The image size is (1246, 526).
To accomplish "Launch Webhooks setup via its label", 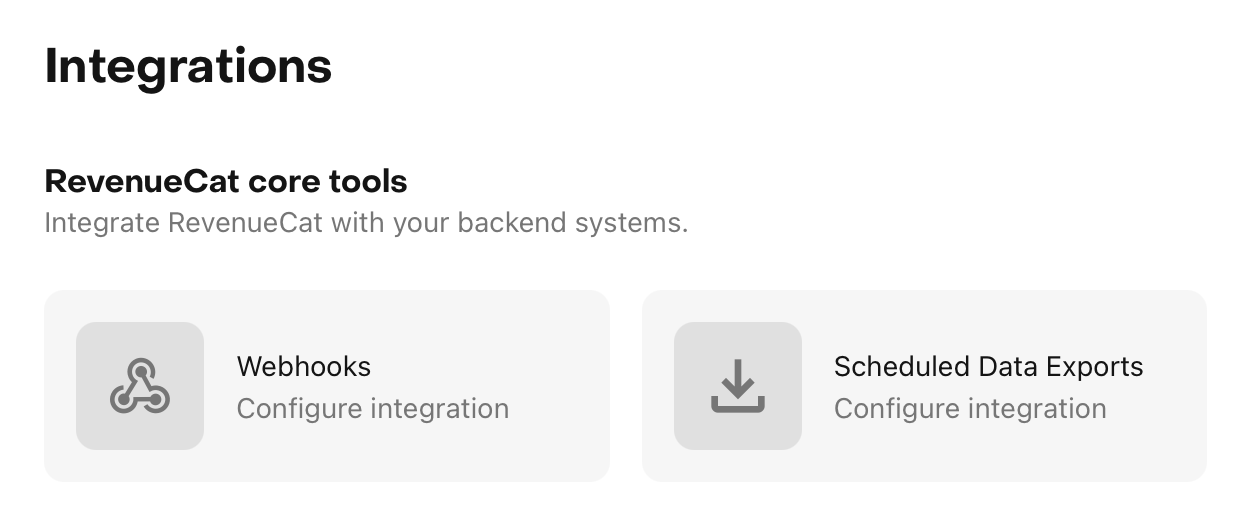I will click(304, 366).
